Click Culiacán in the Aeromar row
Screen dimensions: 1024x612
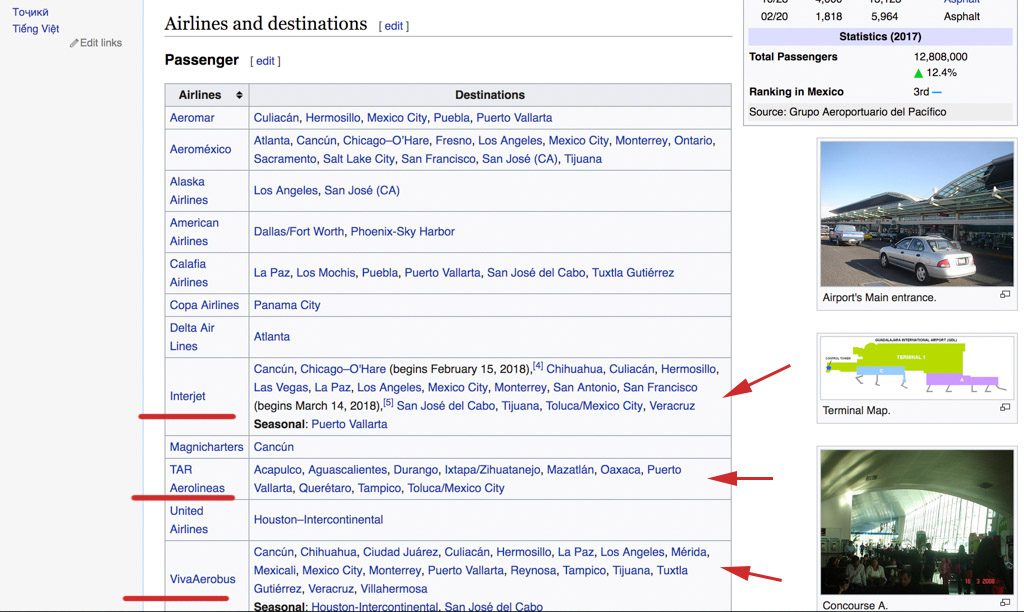276,118
